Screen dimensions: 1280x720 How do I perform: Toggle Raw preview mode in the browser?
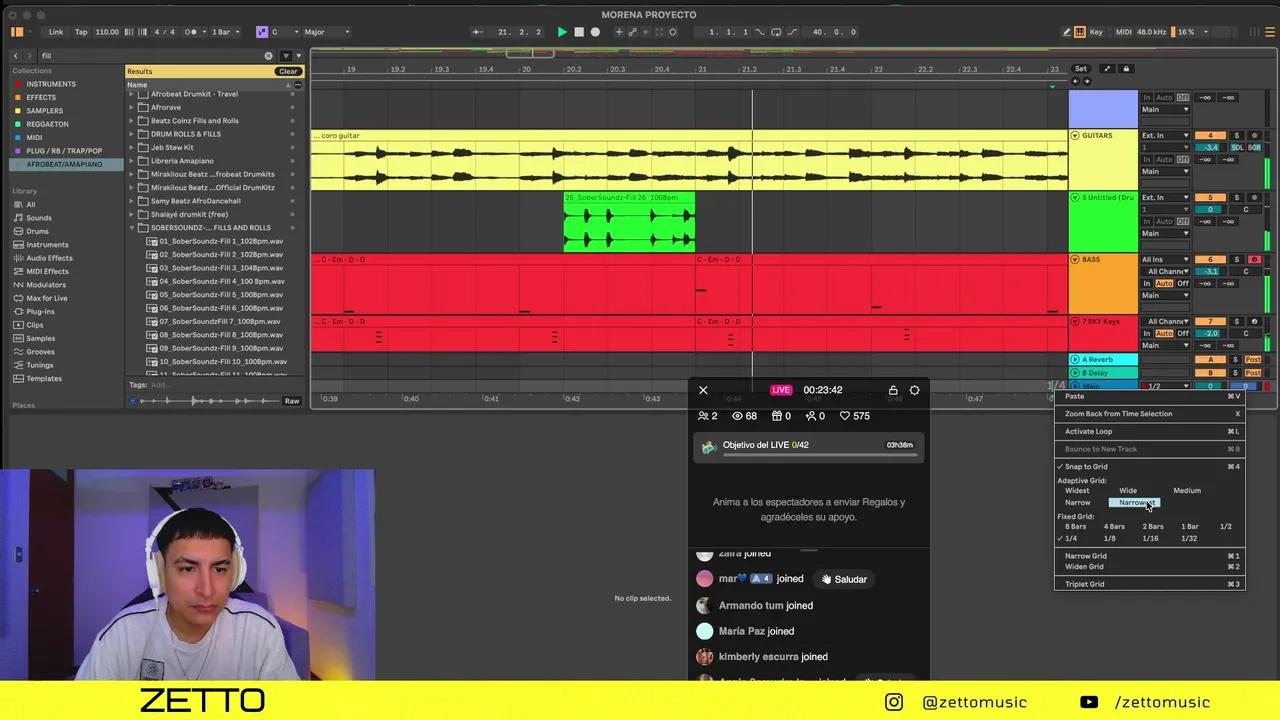[x=292, y=400]
